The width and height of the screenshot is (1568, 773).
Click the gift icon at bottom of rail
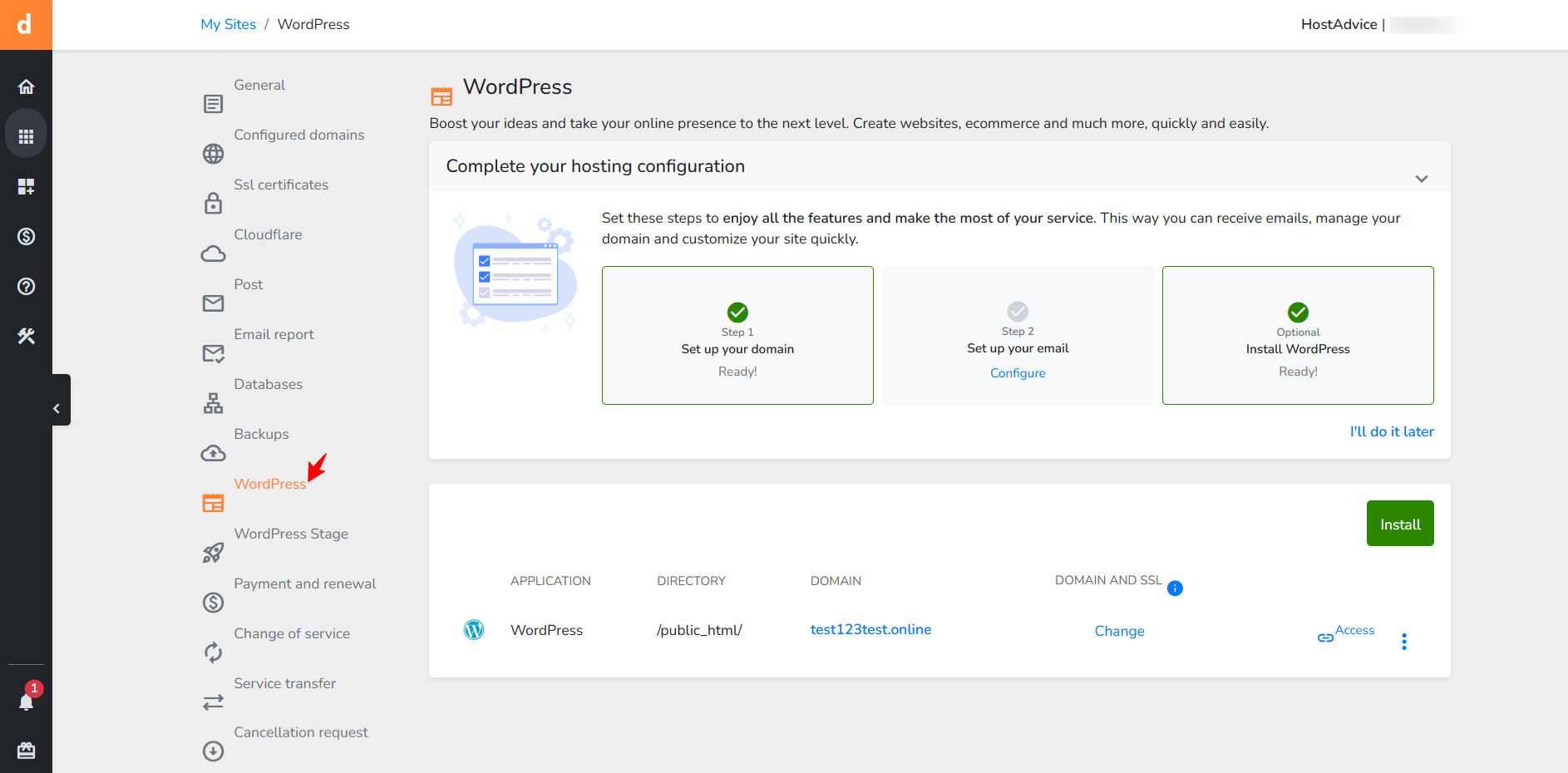point(26,751)
